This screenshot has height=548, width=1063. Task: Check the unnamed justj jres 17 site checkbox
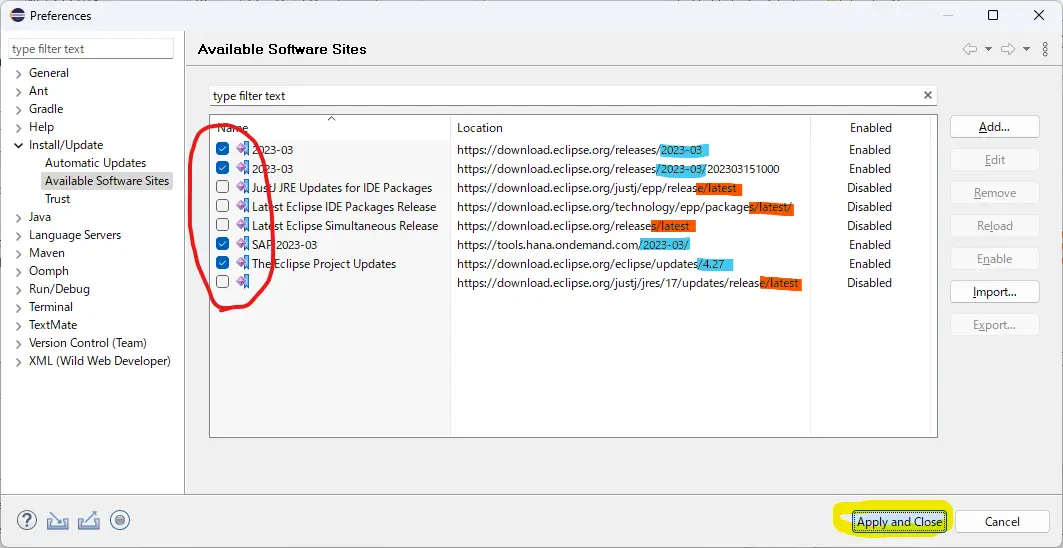click(x=222, y=282)
